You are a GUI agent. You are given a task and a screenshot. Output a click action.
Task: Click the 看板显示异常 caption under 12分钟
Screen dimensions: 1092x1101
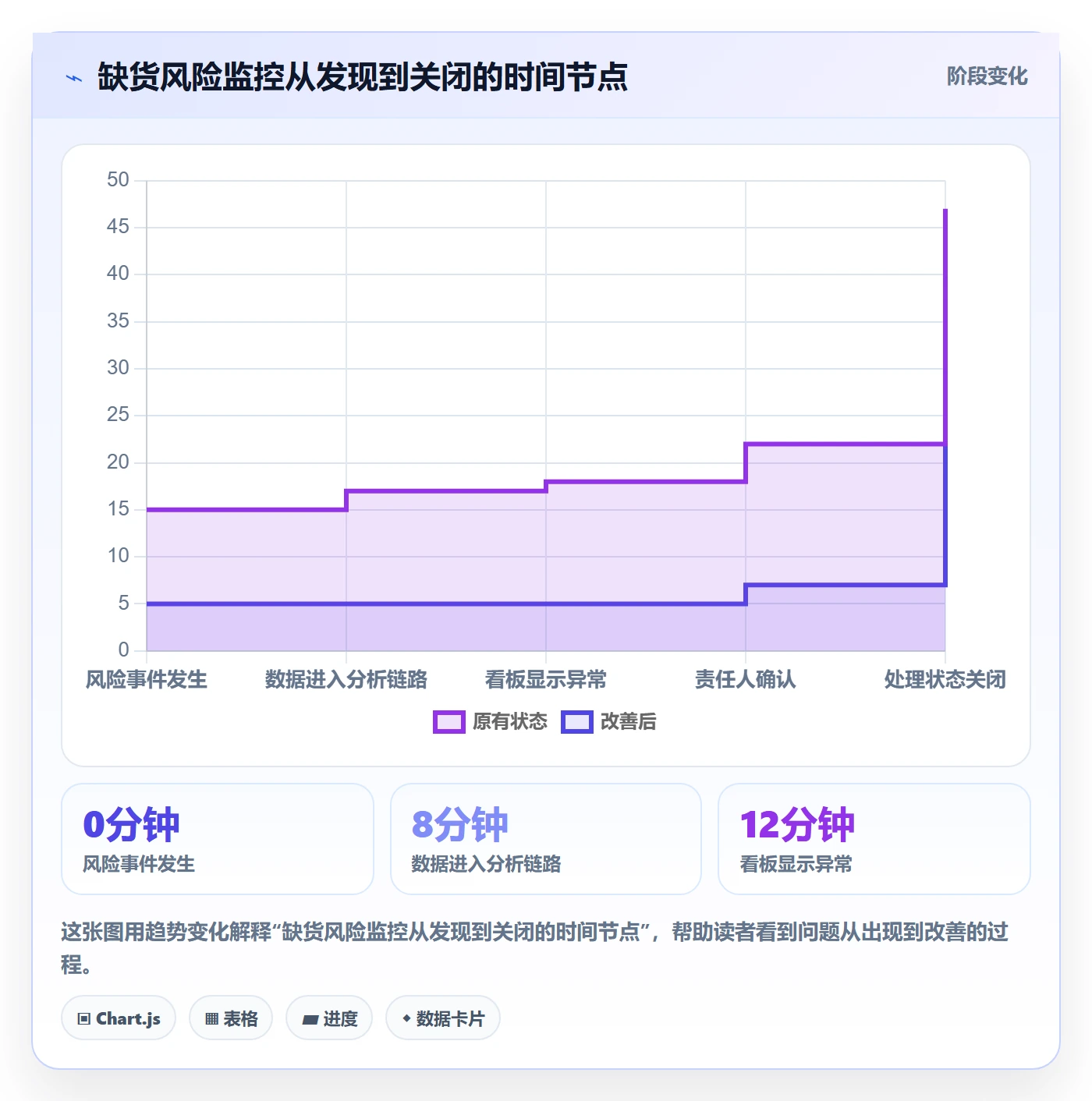coord(796,864)
